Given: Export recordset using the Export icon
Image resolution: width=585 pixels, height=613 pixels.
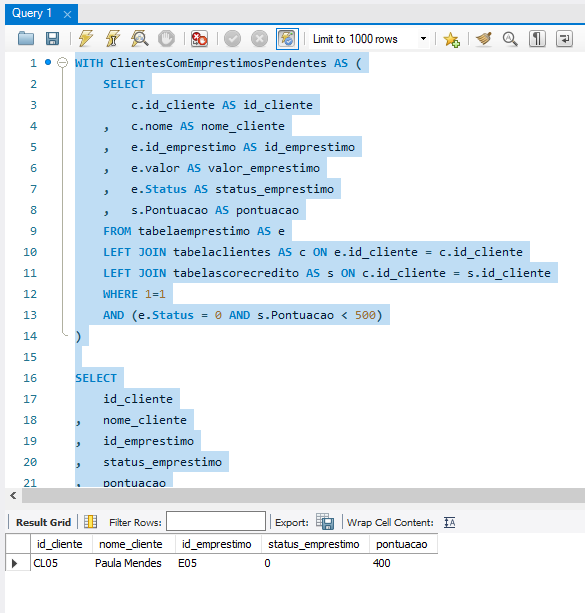Looking at the screenshot, I should tap(325, 522).
